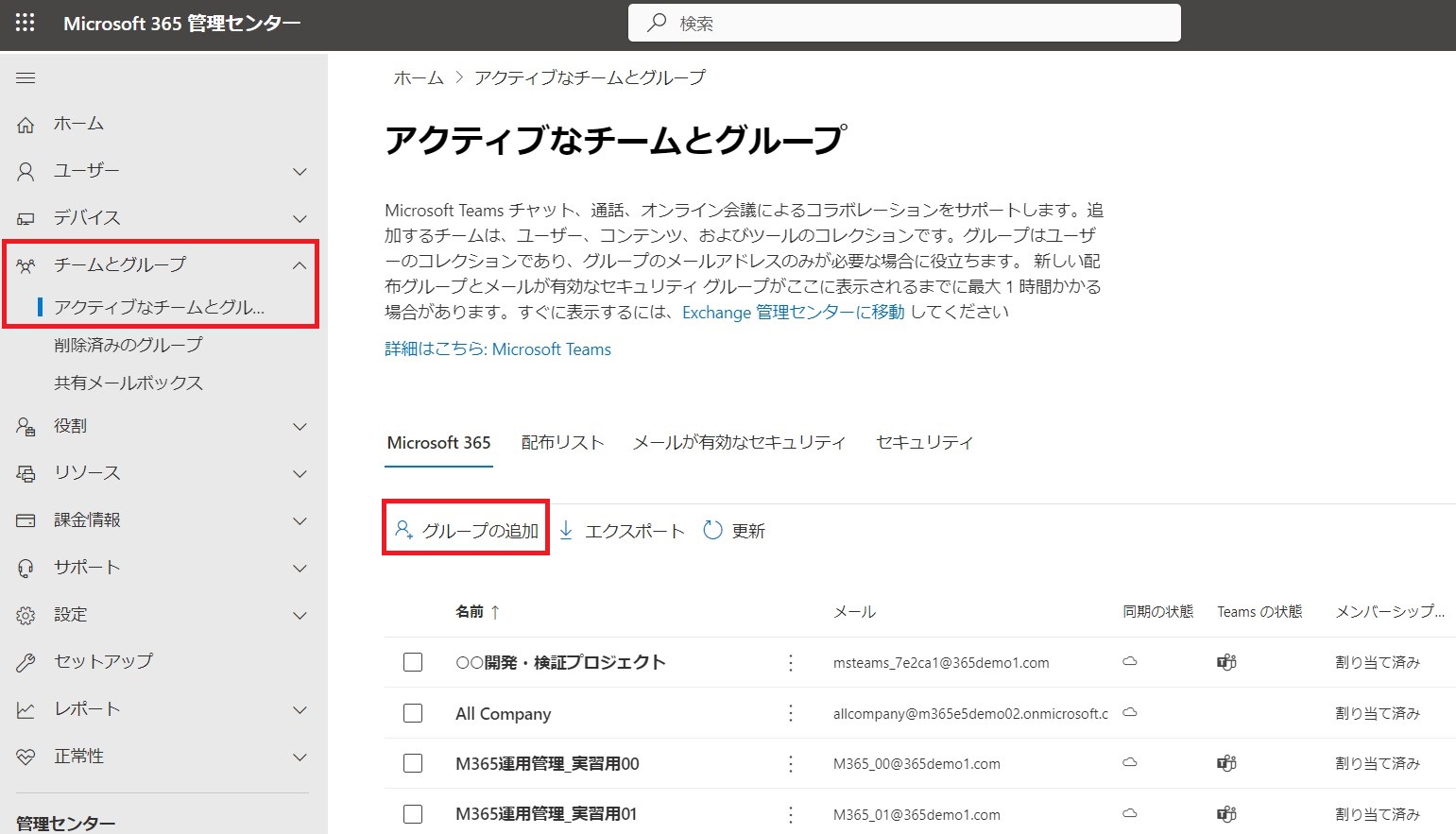
Task: Click the Support headset icon
Action: coord(26,568)
